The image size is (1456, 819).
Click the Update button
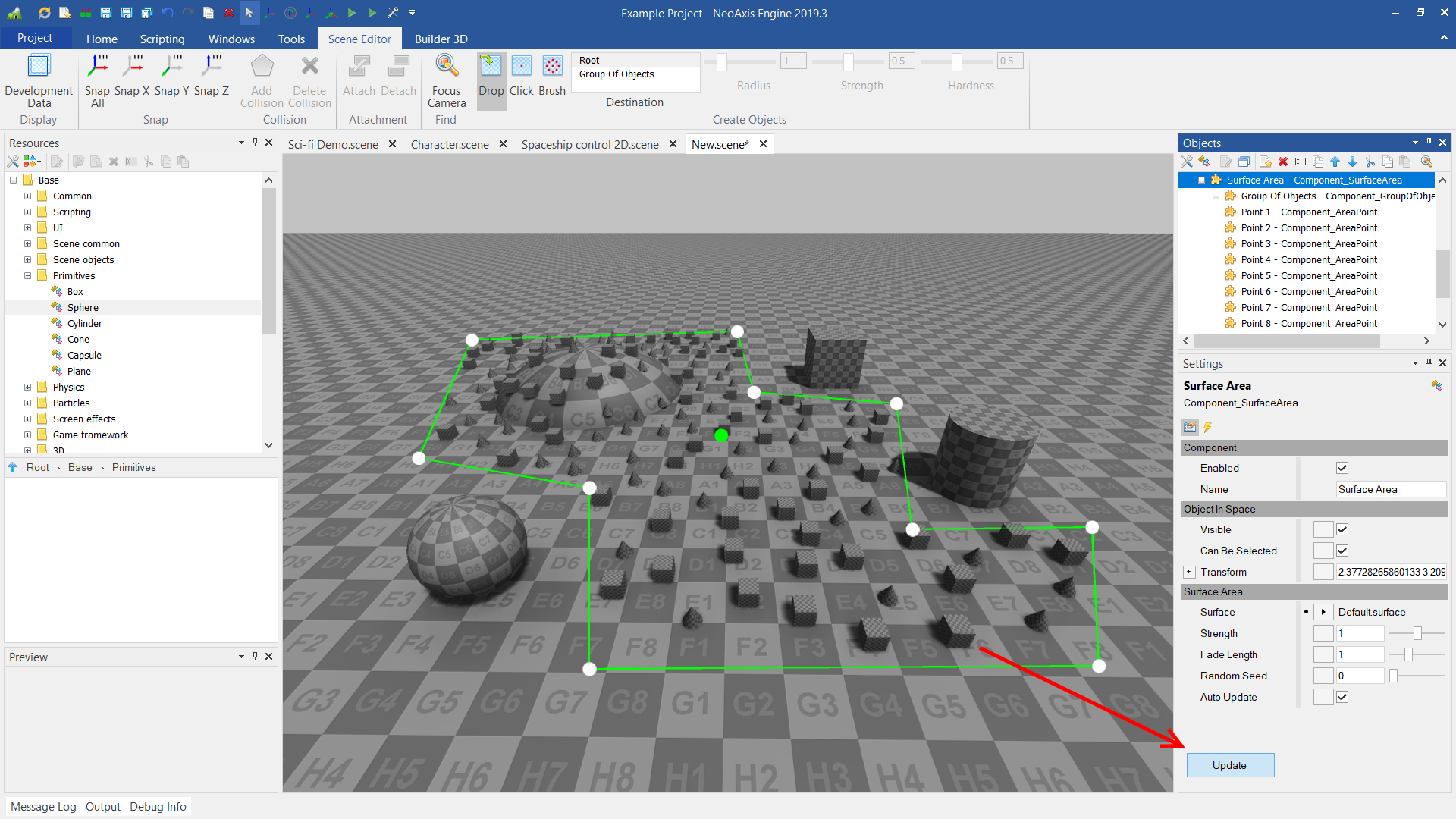tap(1229, 765)
